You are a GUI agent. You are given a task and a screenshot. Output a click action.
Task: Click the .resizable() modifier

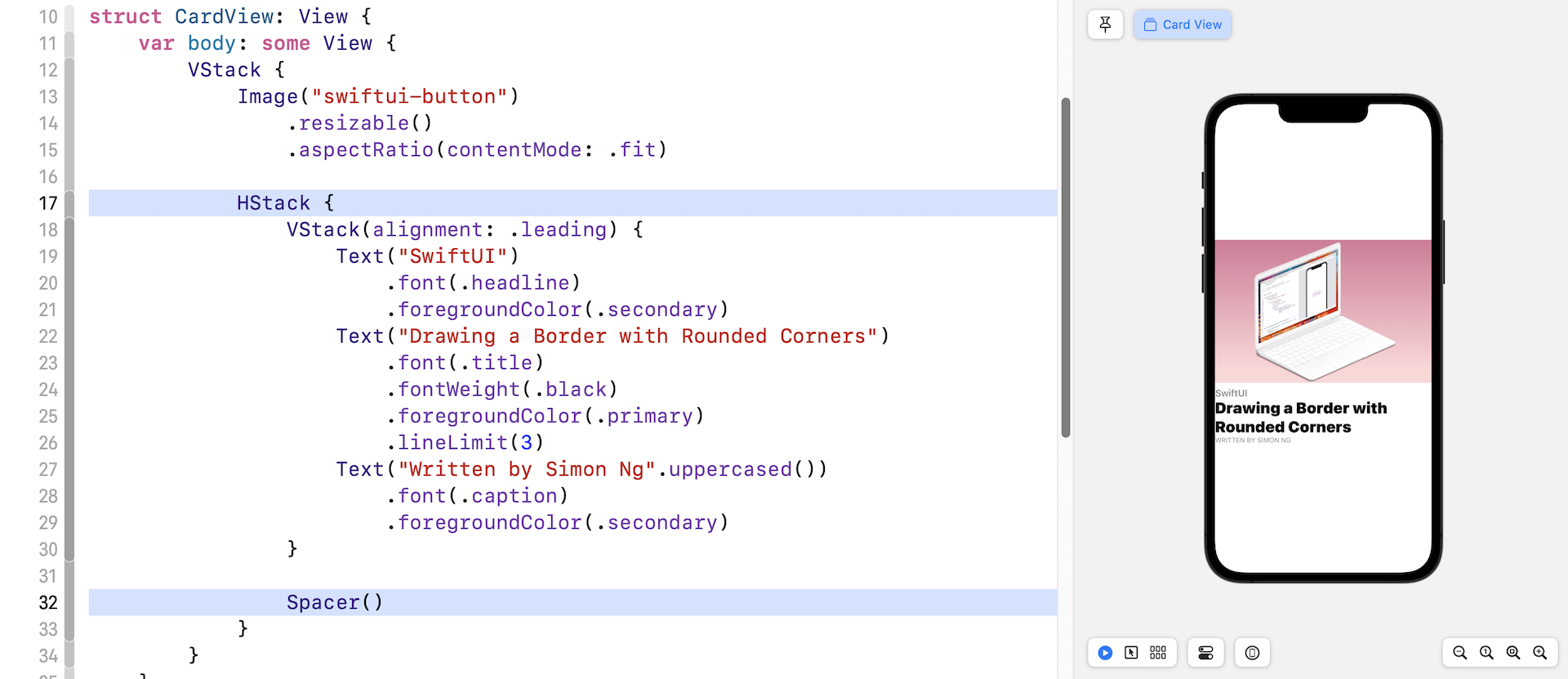coord(359,123)
